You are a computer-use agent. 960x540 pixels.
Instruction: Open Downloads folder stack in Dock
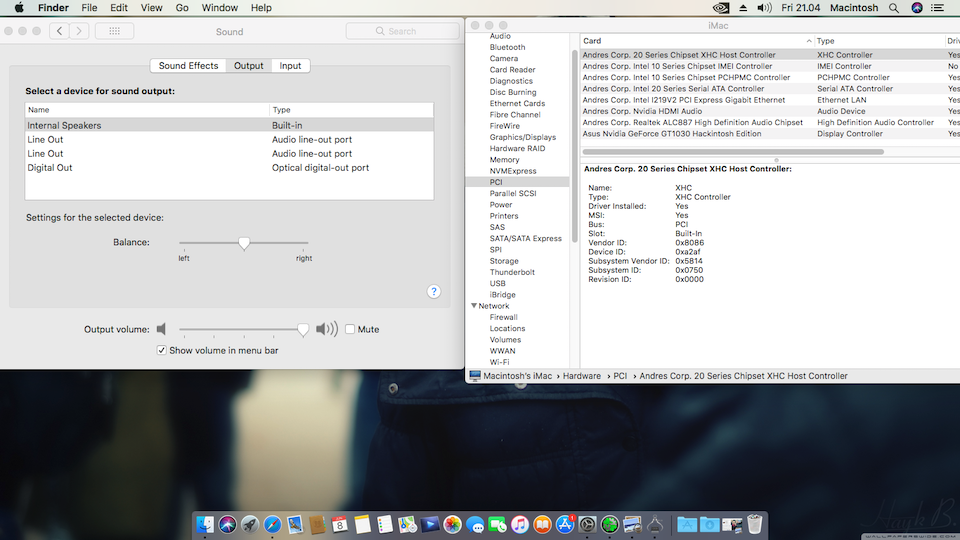(x=710, y=525)
